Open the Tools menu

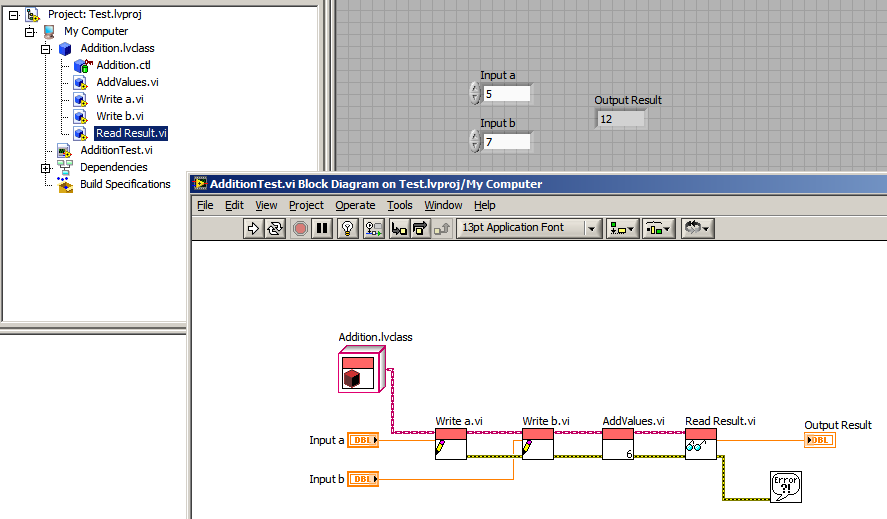click(399, 205)
